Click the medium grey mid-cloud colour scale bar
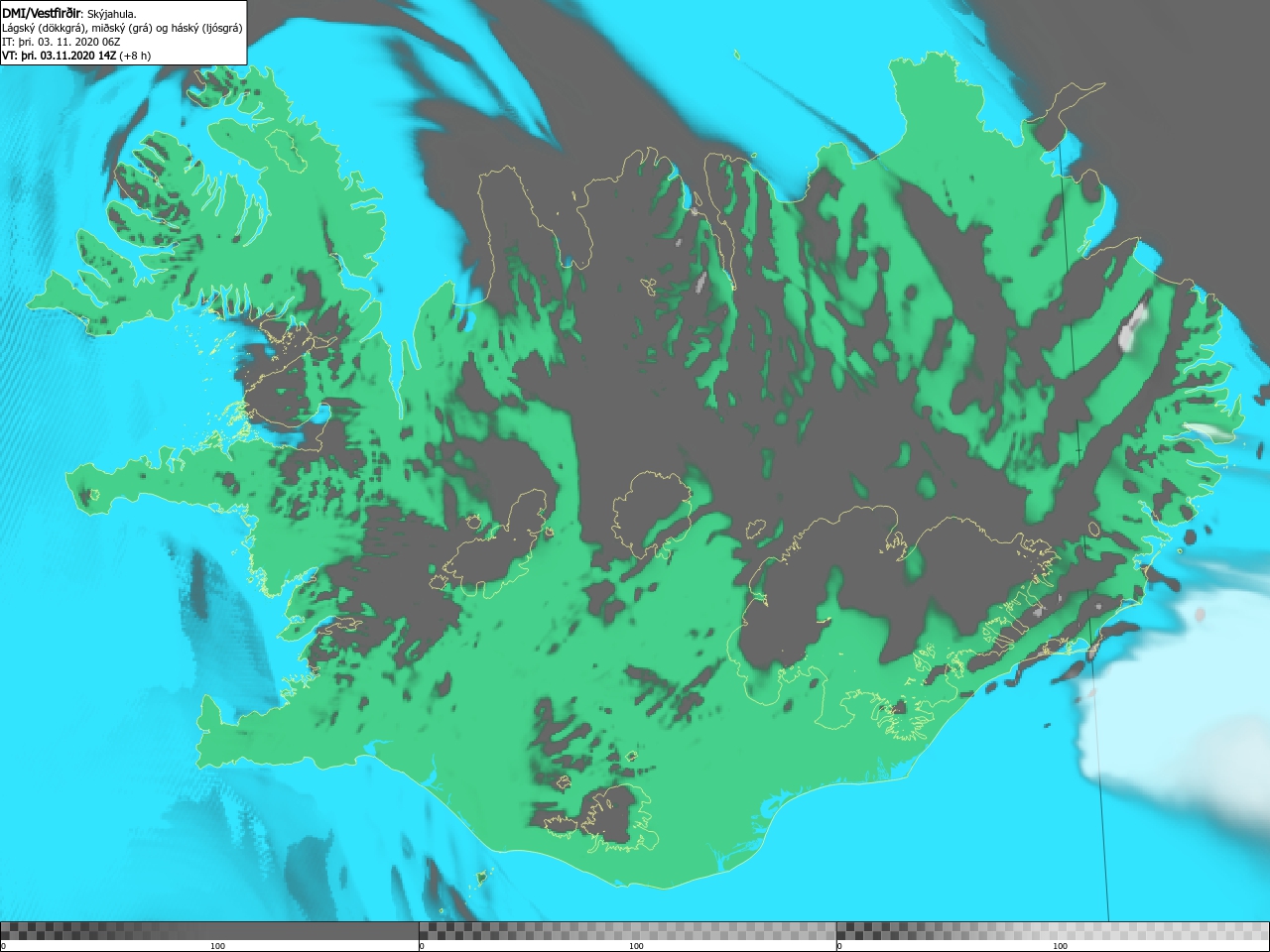This screenshot has height=952, width=1270. click(627, 930)
